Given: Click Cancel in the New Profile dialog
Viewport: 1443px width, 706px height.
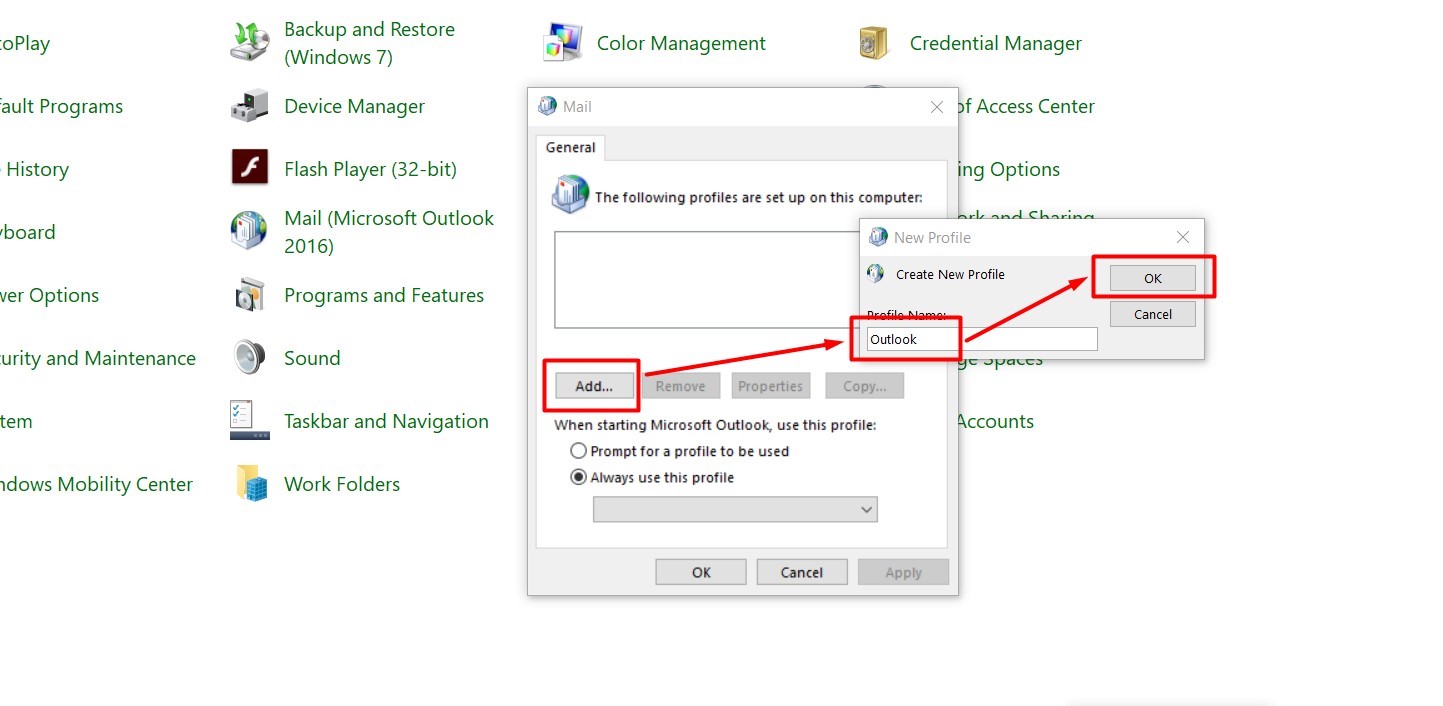Looking at the screenshot, I should 1153,314.
